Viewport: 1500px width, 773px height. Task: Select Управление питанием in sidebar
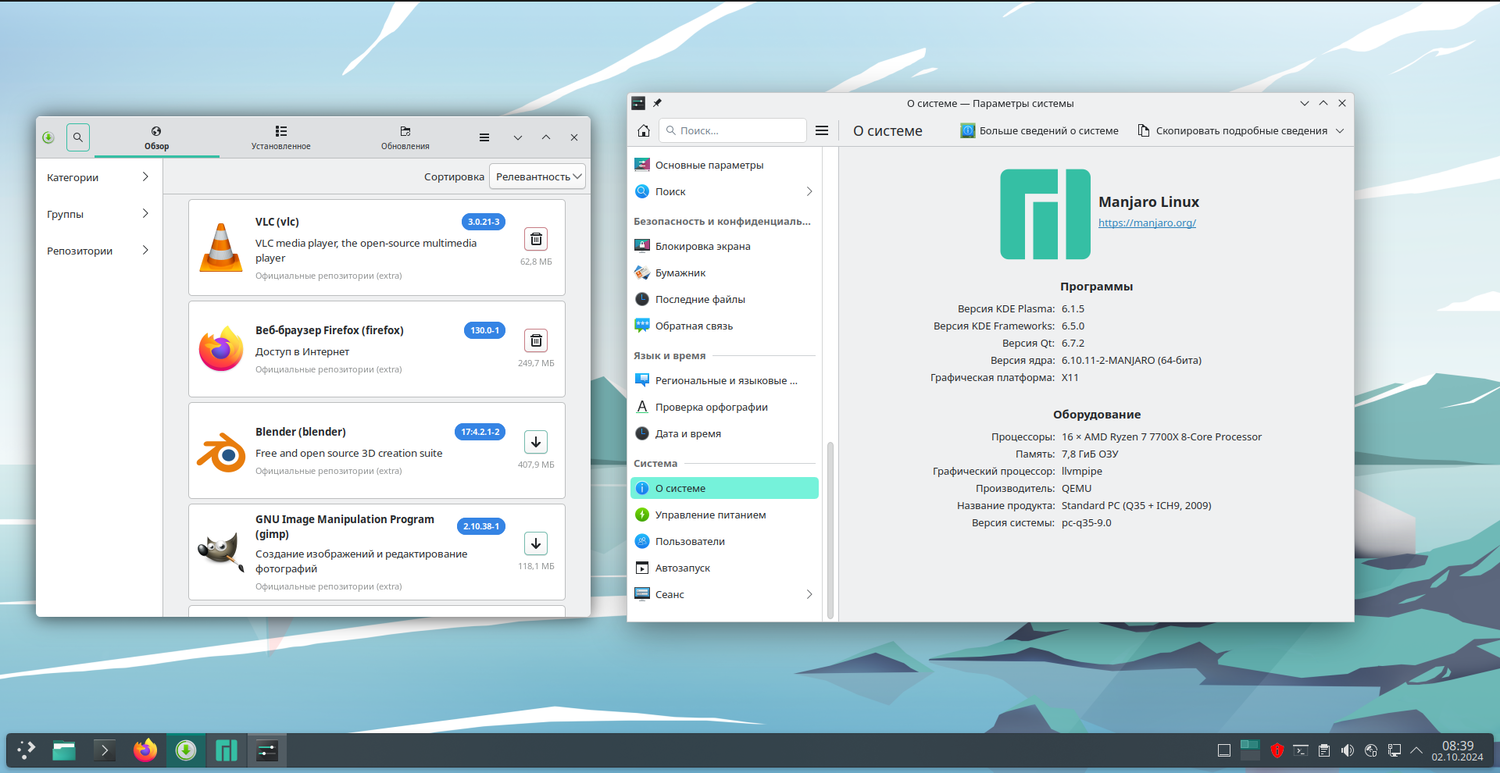(710, 515)
